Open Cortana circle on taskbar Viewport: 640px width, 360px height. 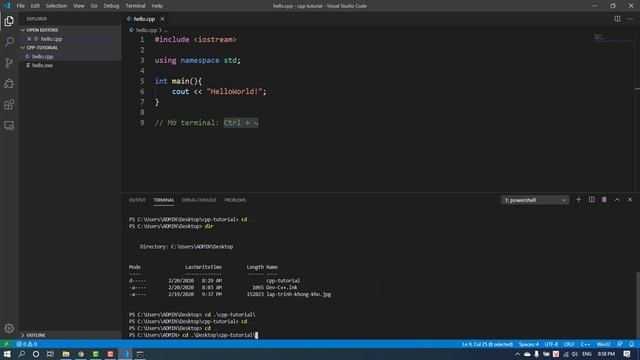click(36, 354)
